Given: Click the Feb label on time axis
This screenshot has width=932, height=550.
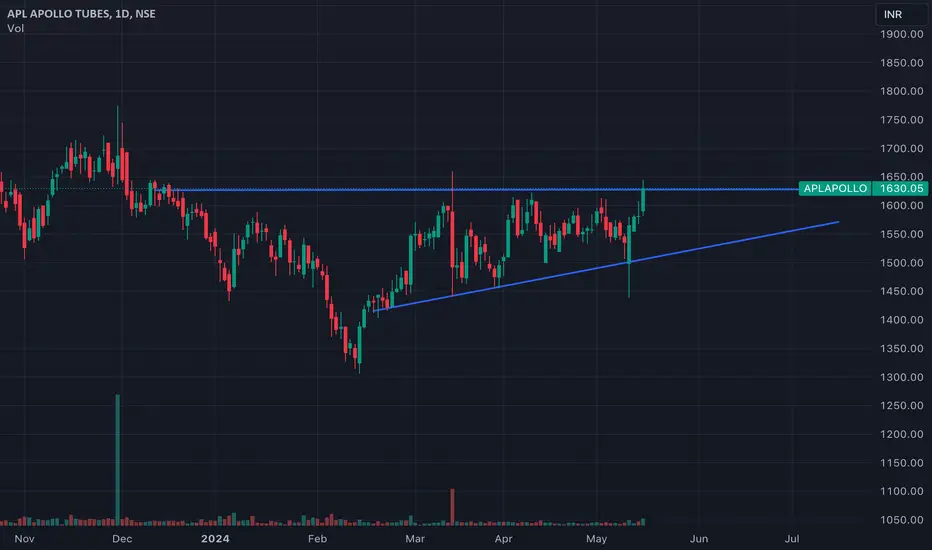Looking at the screenshot, I should [x=317, y=539].
